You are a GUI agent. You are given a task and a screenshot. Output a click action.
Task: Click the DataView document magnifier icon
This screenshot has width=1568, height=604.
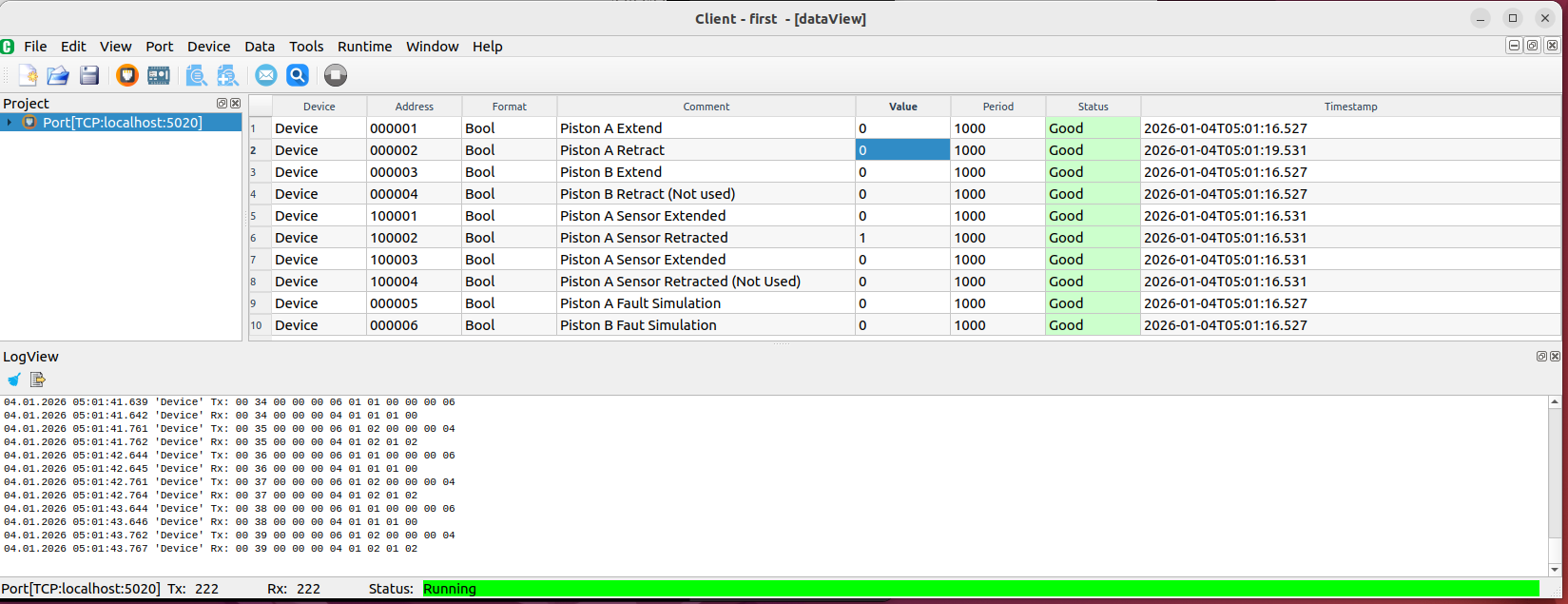tap(197, 75)
